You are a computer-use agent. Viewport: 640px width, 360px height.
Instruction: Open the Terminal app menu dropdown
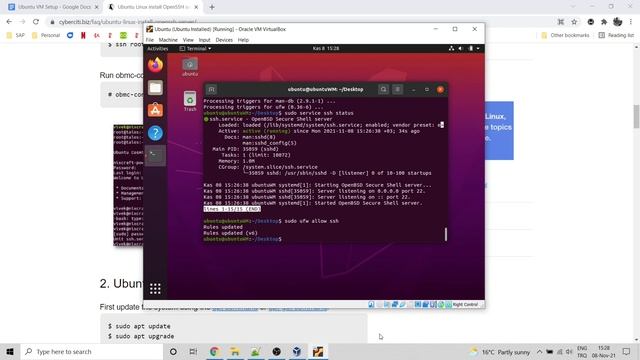pyautogui.click(x=196, y=49)
